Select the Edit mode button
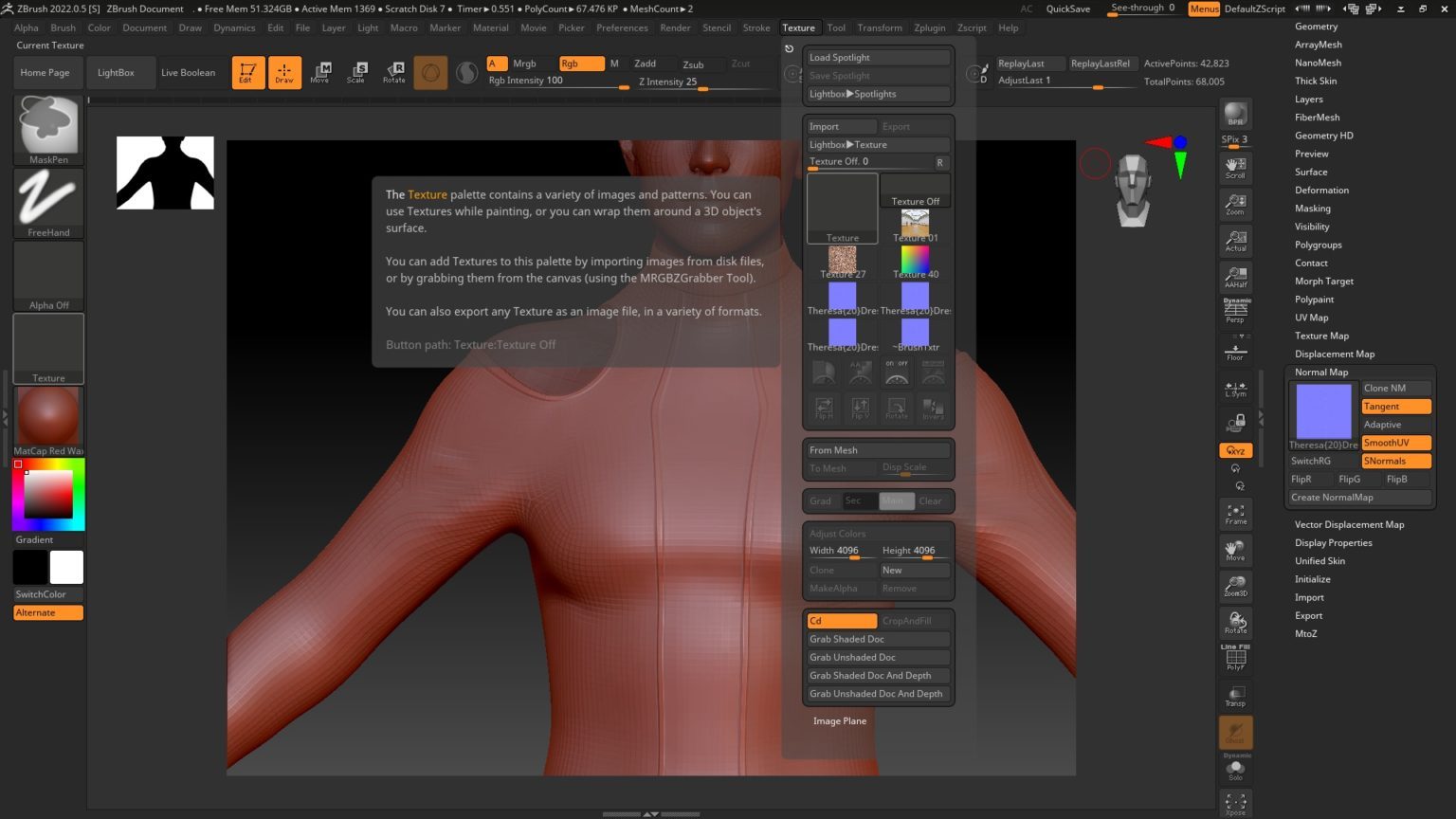Viewport: 1456px width, 819px height. (x=247, y=72)
